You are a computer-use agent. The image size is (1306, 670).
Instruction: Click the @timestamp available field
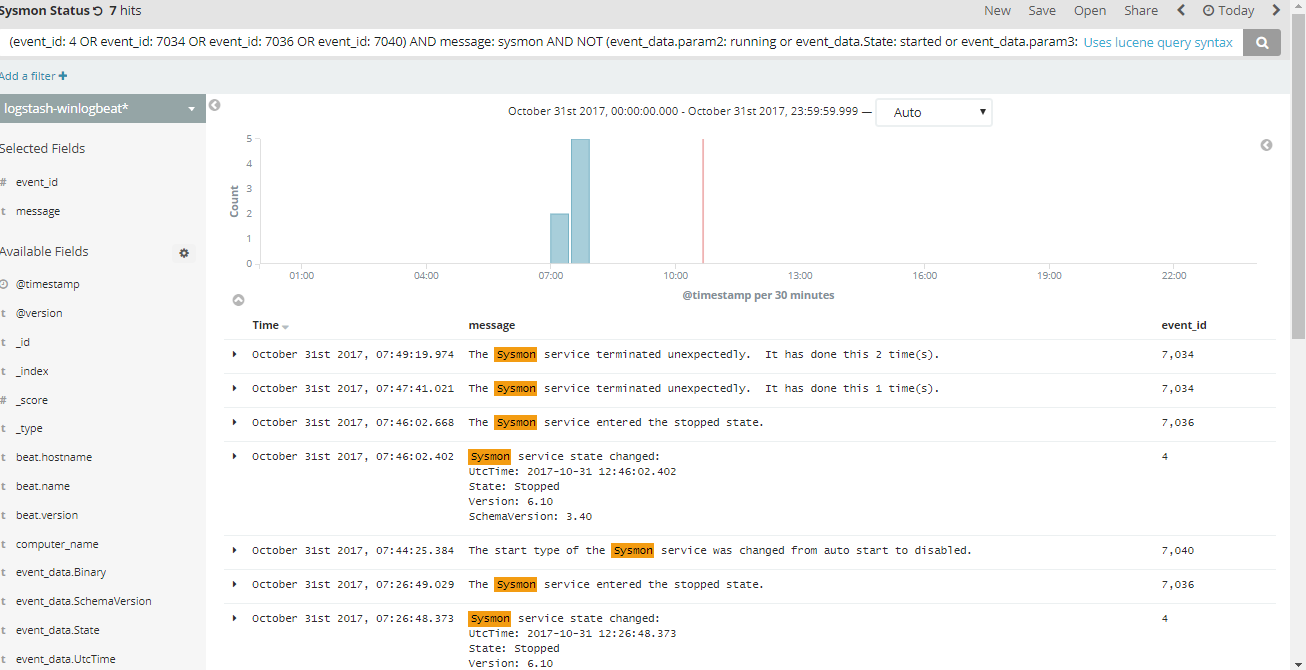[x=47, y=284]
